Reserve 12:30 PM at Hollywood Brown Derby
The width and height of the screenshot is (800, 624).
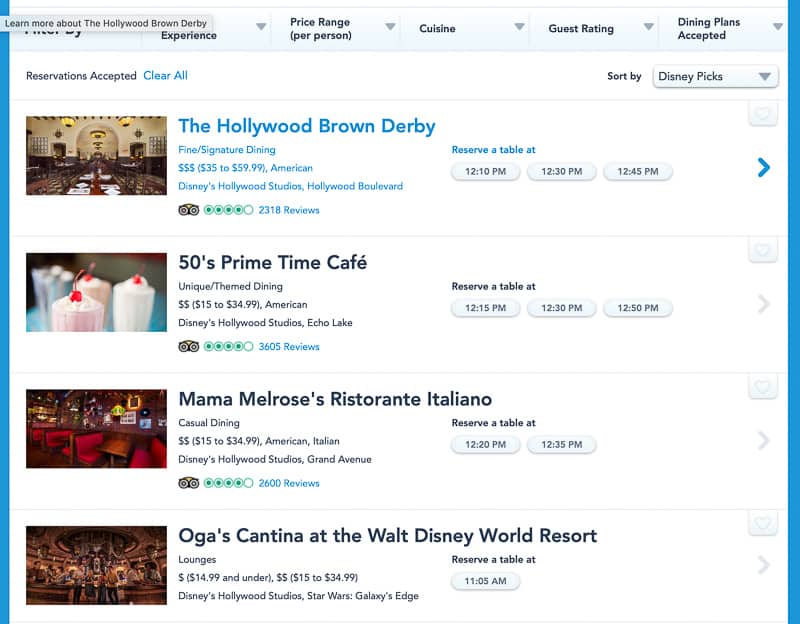click(561, 171)
